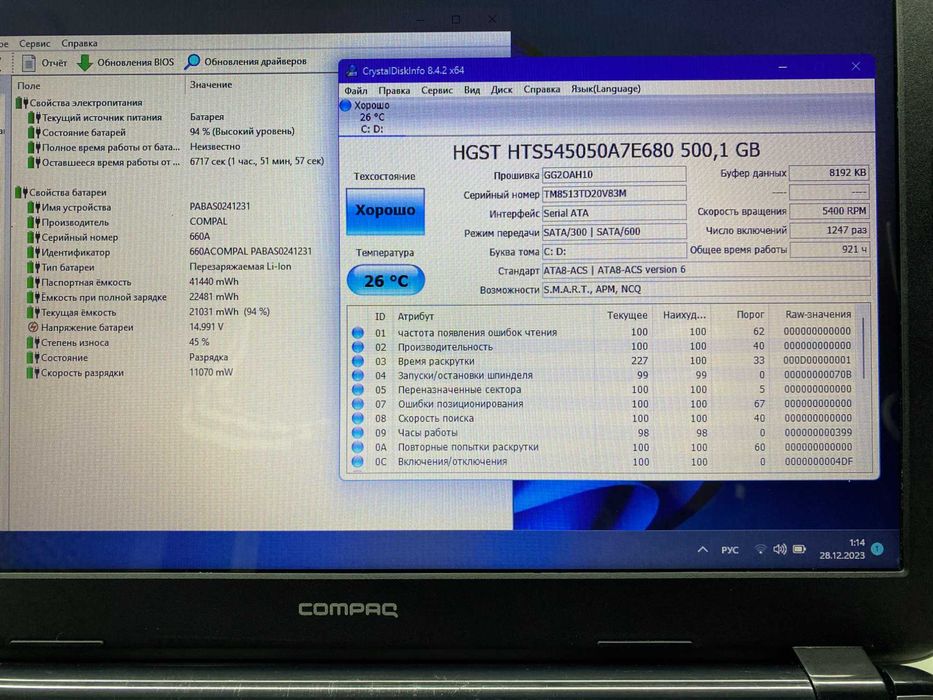Click the Обновления драйверов magnifier icon

tap(192, 61)
